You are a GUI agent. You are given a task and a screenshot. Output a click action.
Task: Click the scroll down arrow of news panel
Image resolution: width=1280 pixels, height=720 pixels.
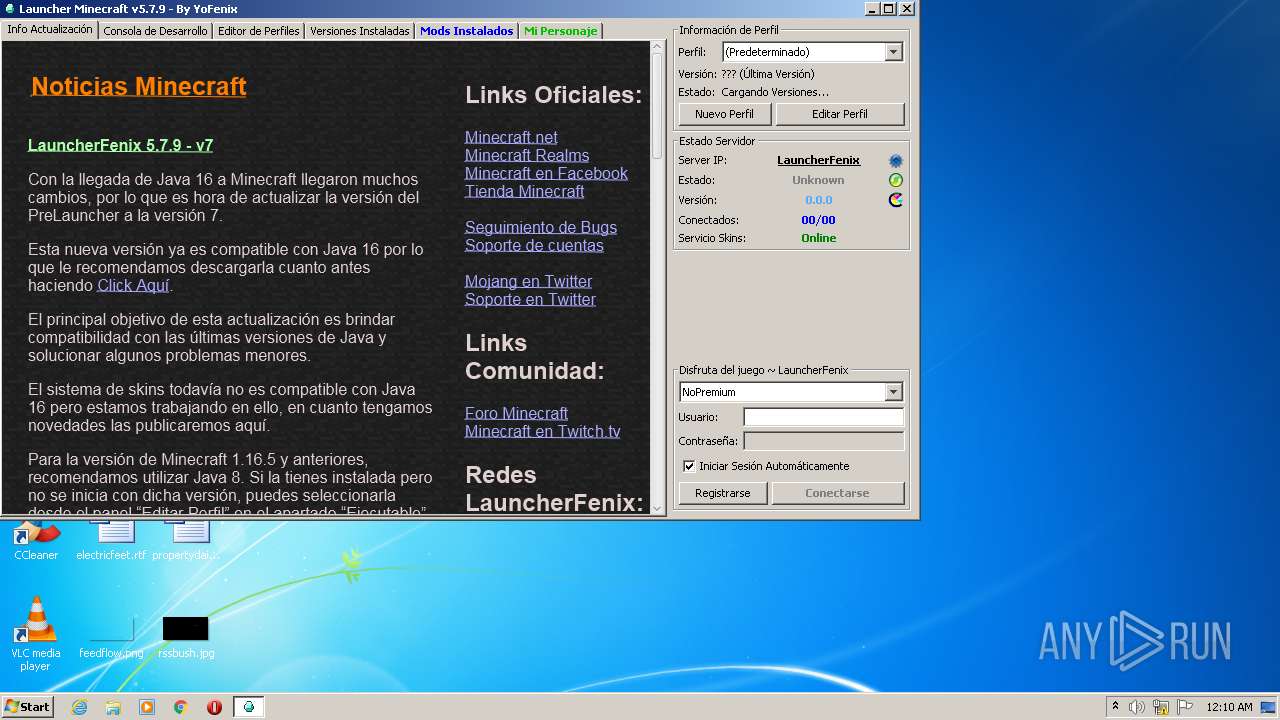tap(657, 508)
